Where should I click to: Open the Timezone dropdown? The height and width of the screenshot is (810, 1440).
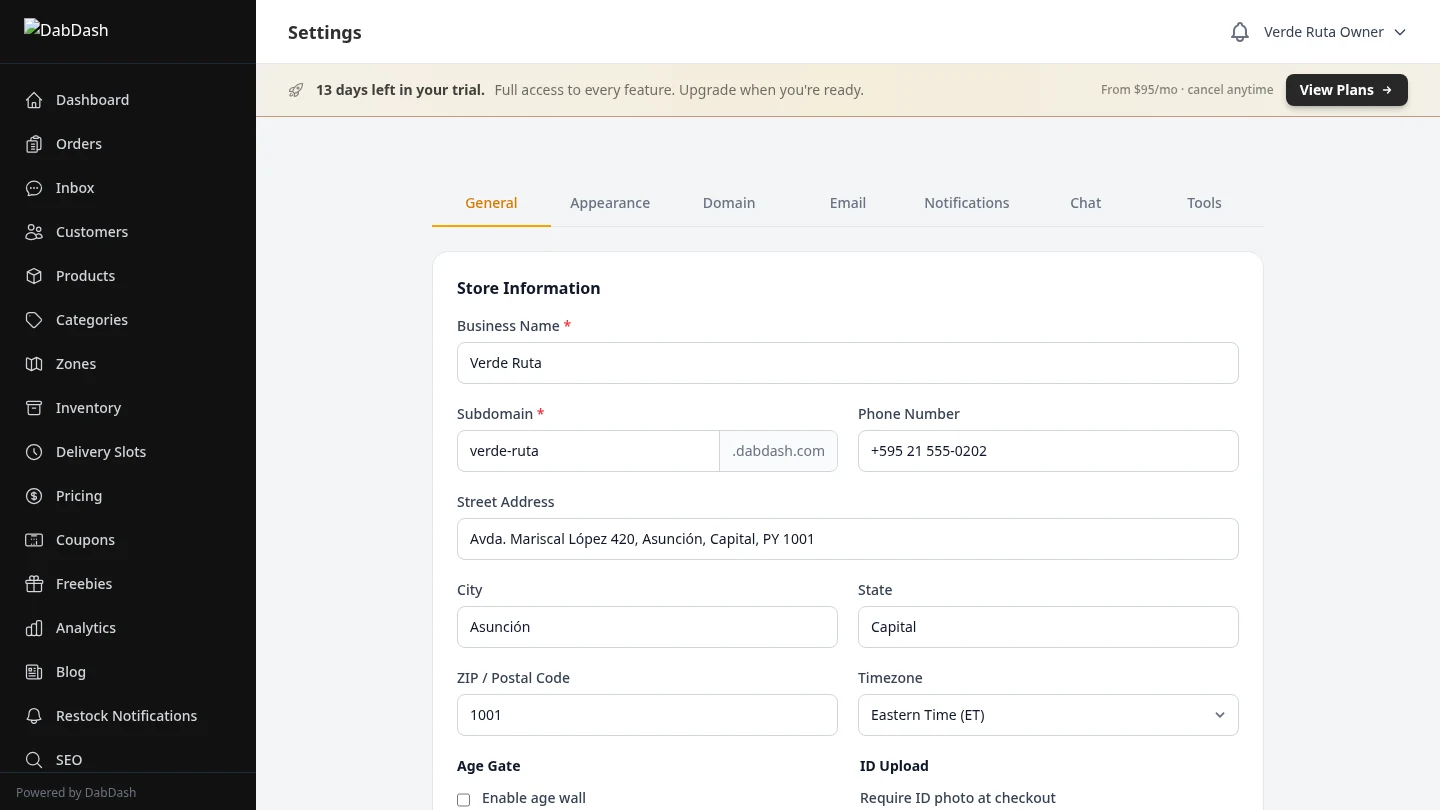coord(1048,715)
